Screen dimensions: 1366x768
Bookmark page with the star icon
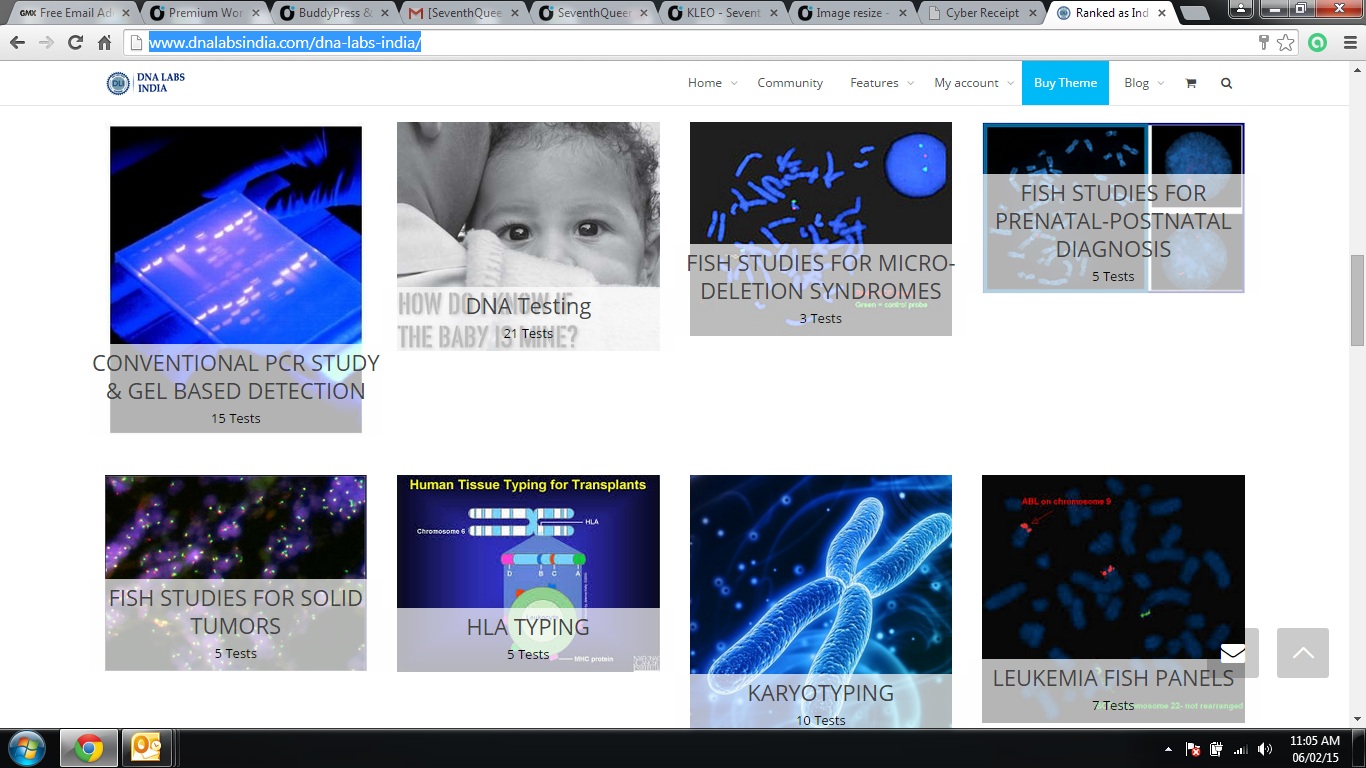pyautogui.click(x=1286, y=43)
